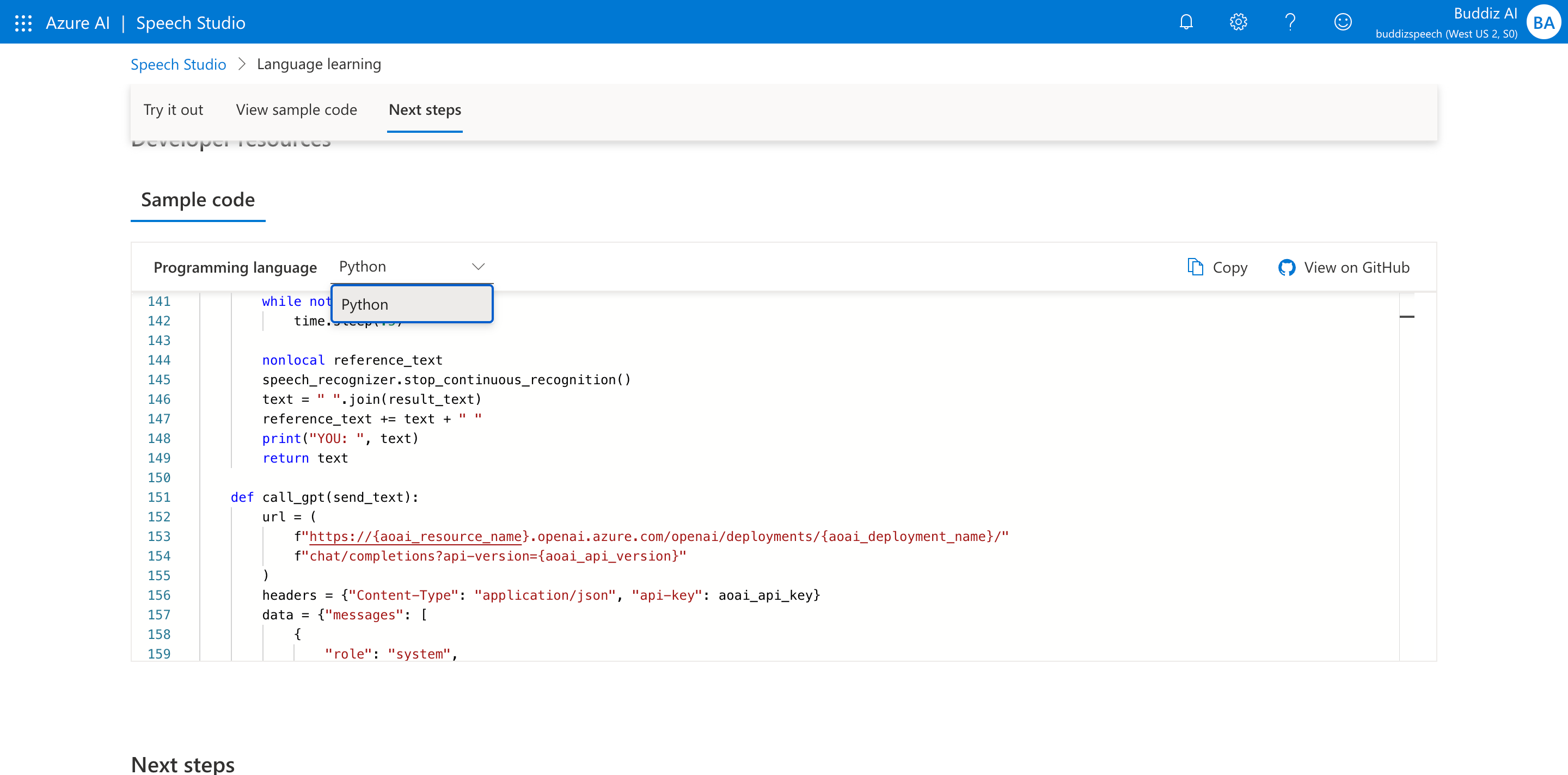Click 'text = " ".join(result_text)' line
This screenshot has height=775, width=1568.
click(372, 399)
